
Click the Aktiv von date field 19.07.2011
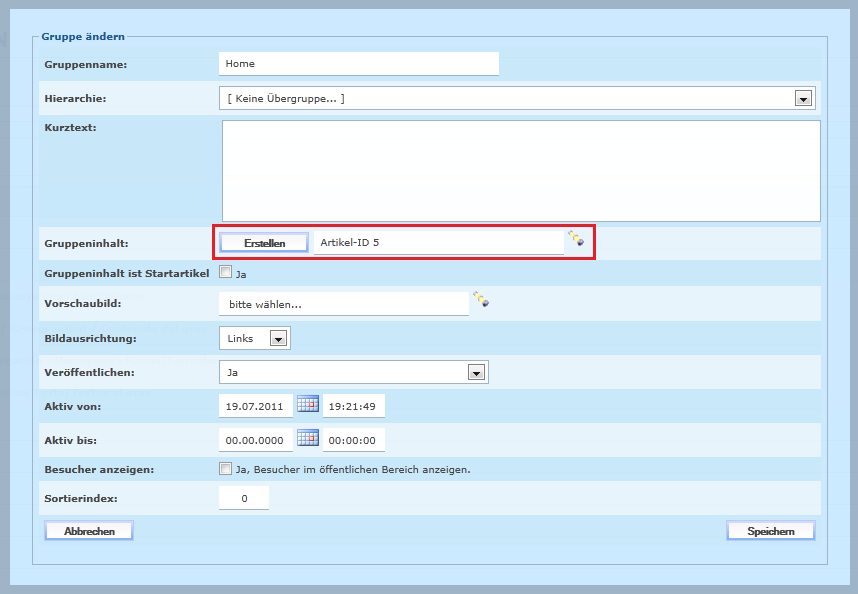click(256, 406)
